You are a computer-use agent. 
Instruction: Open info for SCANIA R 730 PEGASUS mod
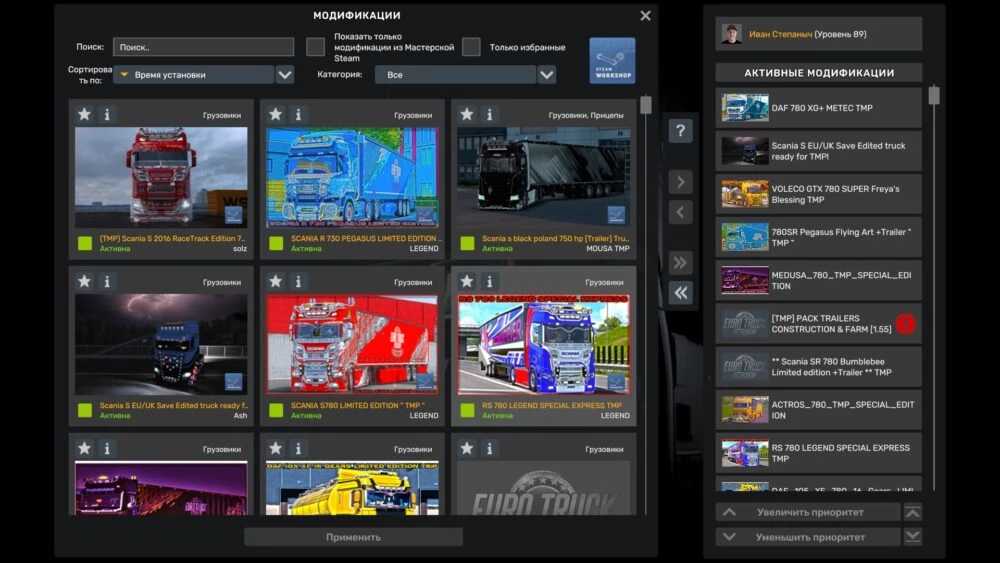pos(298,114)
